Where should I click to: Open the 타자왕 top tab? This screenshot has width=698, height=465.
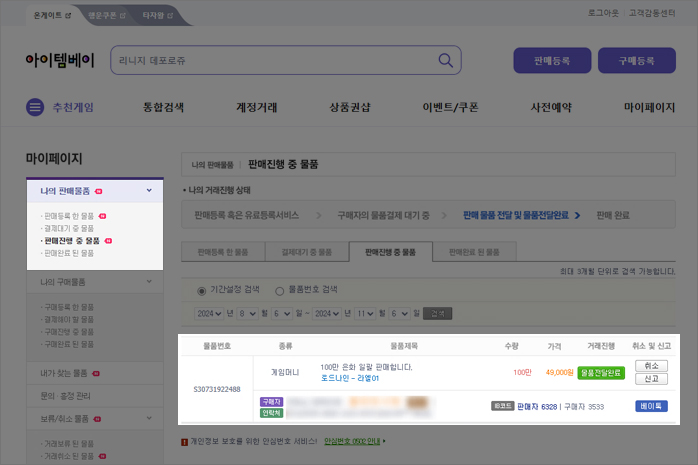(157, 16)
